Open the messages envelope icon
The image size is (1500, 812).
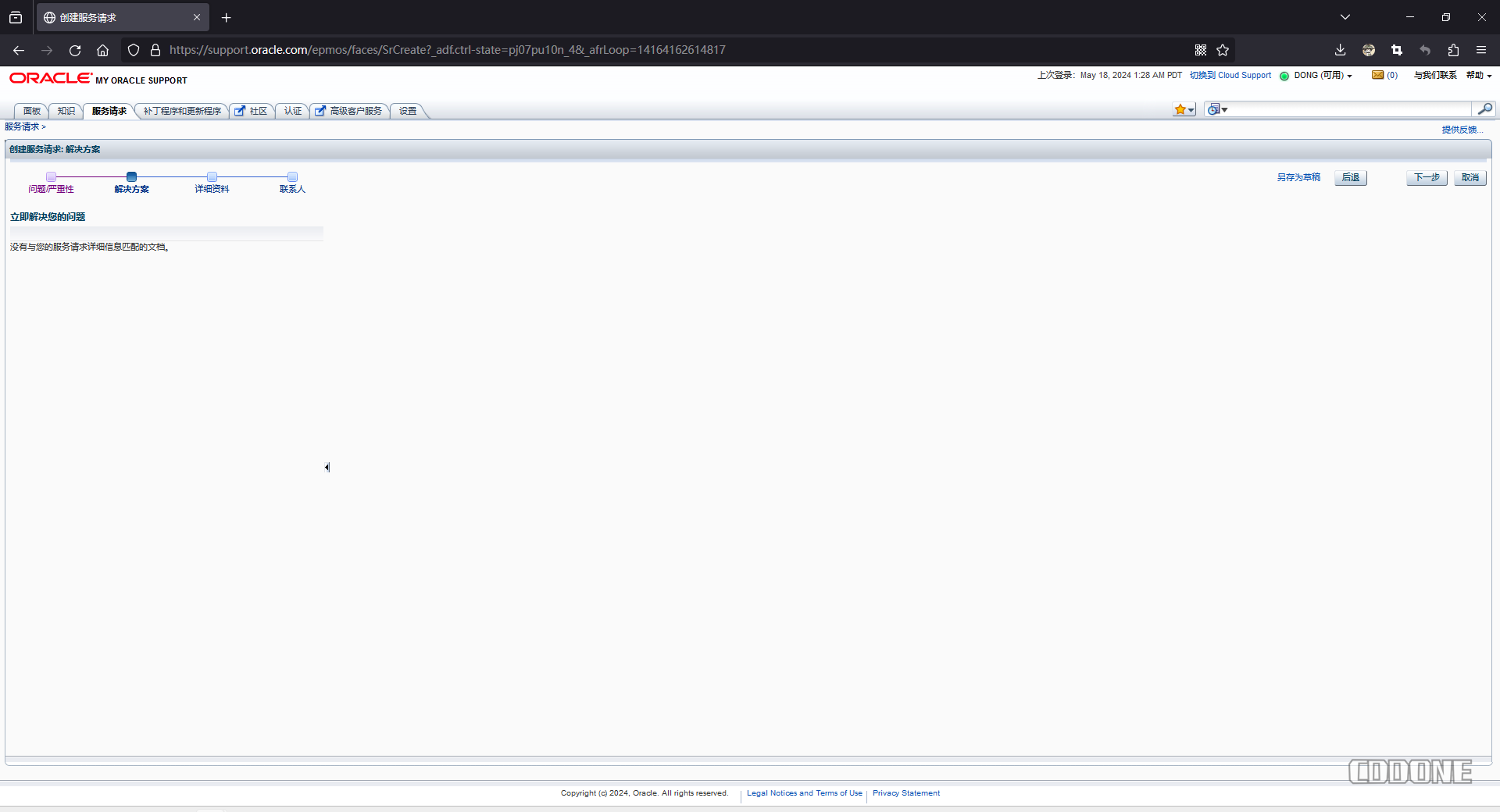coord(1377,75)
